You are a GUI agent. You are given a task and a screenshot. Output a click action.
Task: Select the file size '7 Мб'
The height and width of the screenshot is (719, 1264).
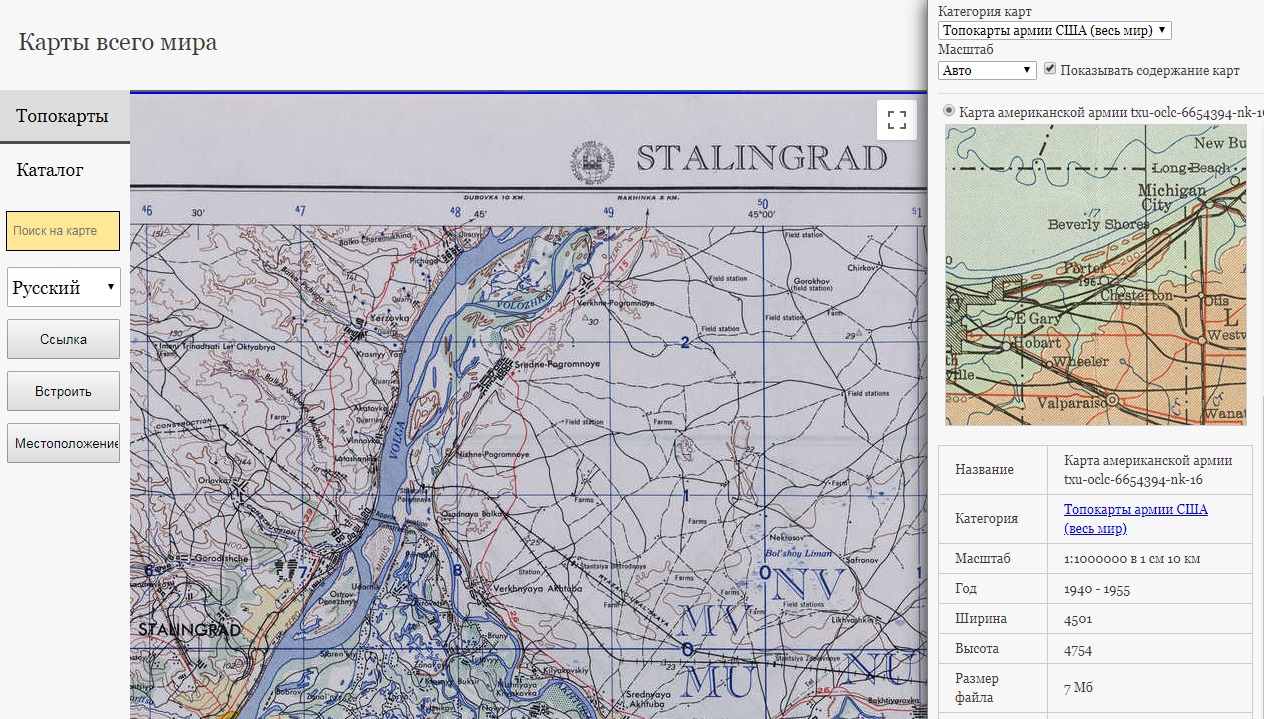tap(1078, 689)
